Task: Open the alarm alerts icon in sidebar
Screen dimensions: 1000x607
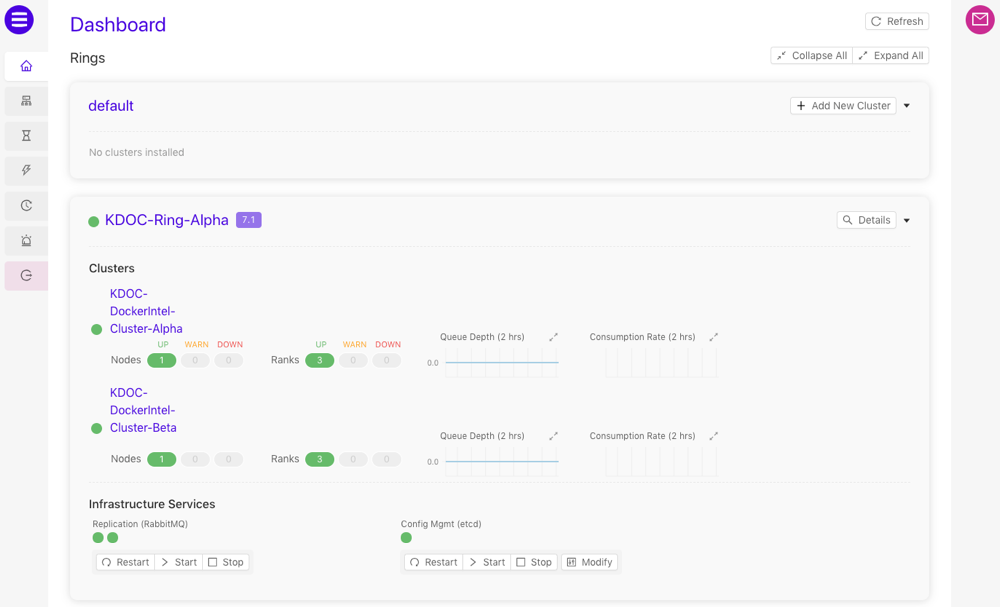Action: pyautogui.click(x=25, y=240)
